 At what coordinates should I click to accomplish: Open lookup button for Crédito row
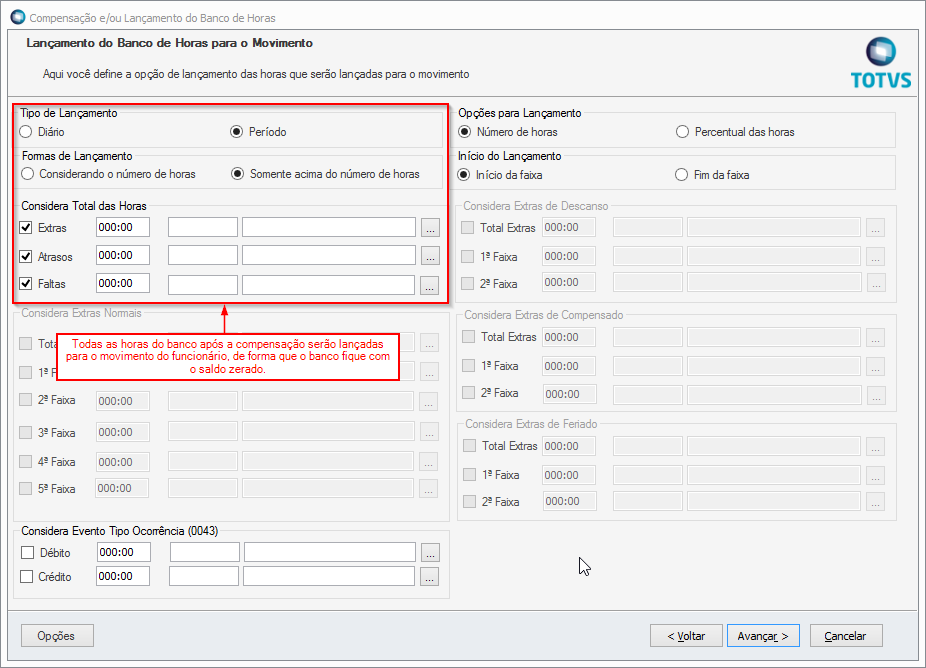429,576
